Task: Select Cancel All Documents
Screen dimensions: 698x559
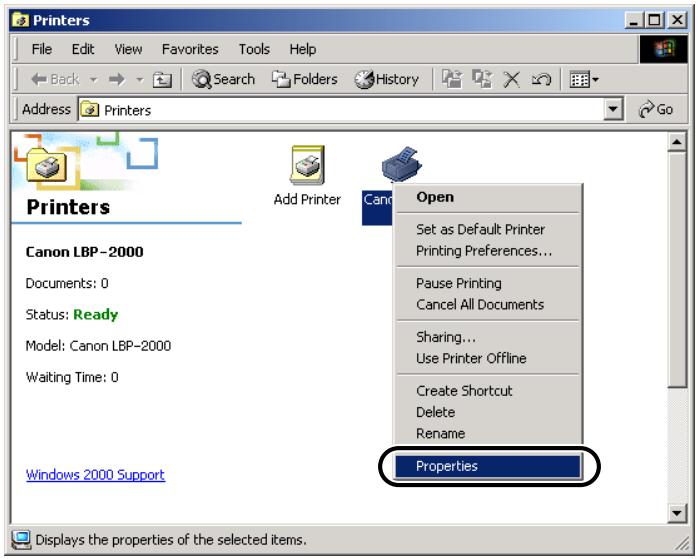Action: tap(488, 304)
